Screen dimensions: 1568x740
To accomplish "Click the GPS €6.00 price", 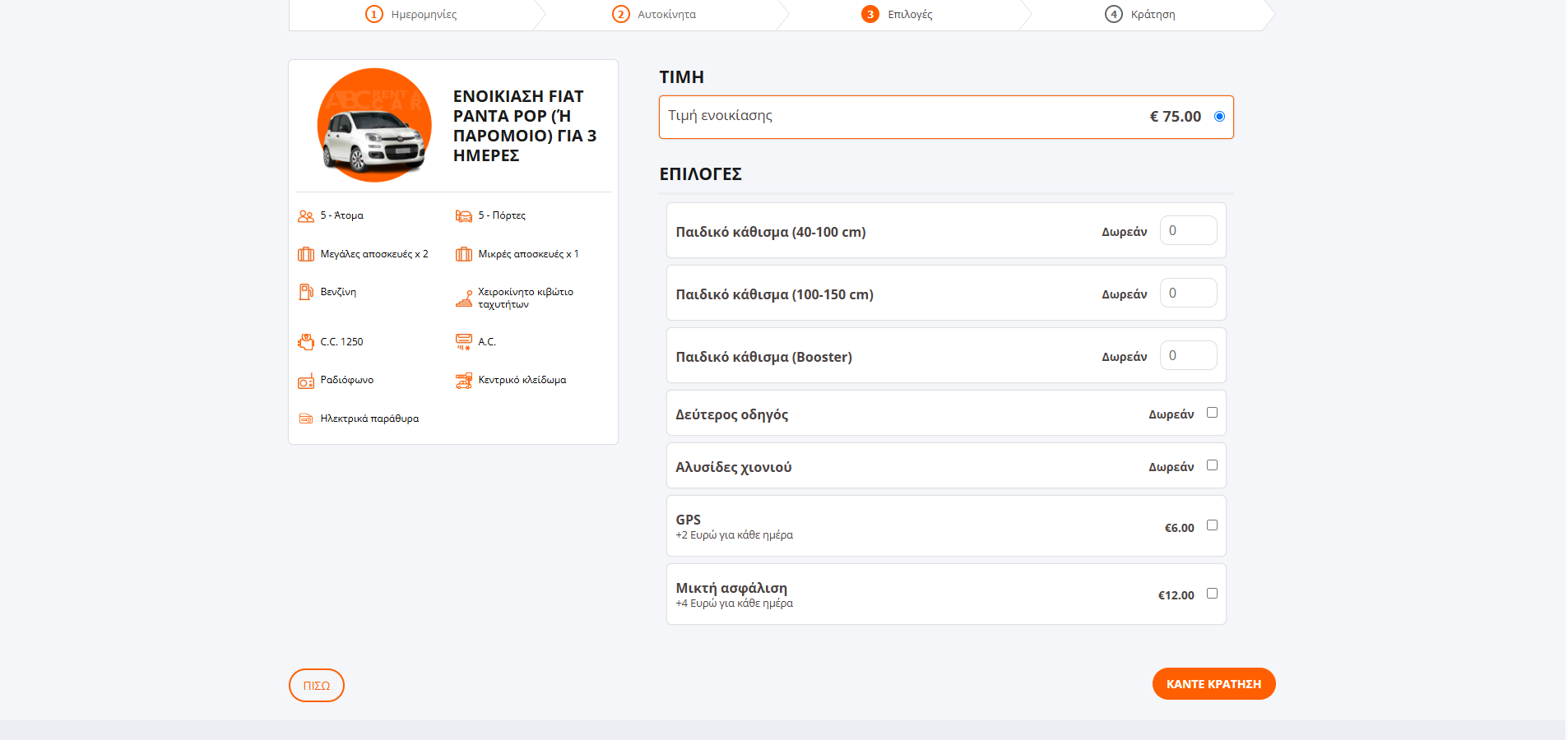I will tap(1179, 528).
